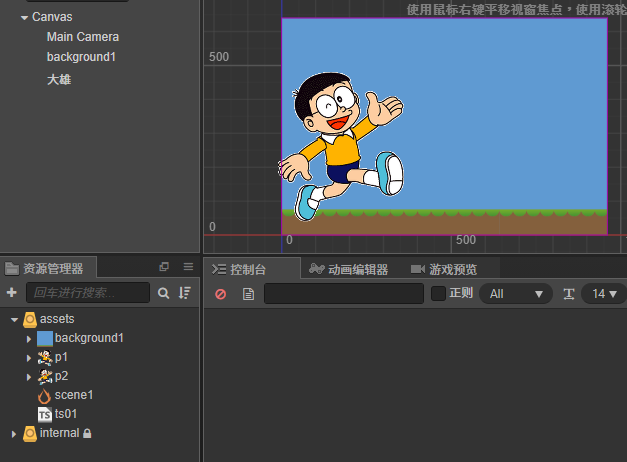Select scene1 fire scene icon
Viewport: 627px width, 462px height.
(44, 396)
